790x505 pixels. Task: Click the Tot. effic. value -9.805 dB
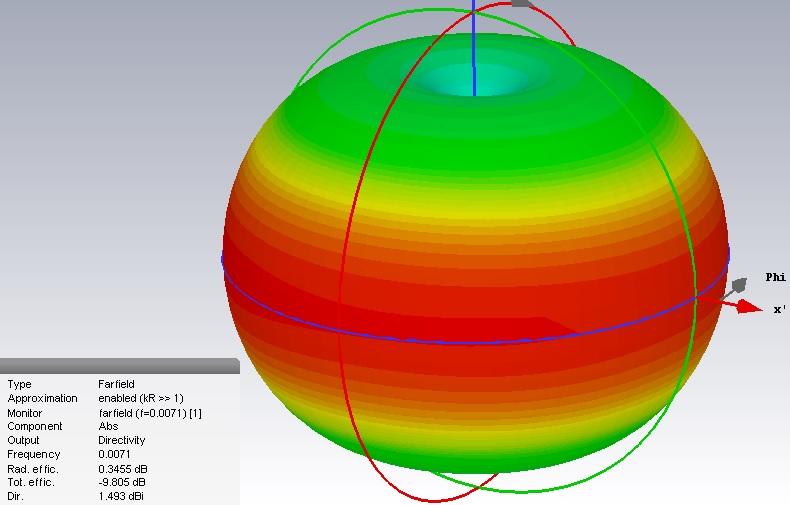point(122,482)
